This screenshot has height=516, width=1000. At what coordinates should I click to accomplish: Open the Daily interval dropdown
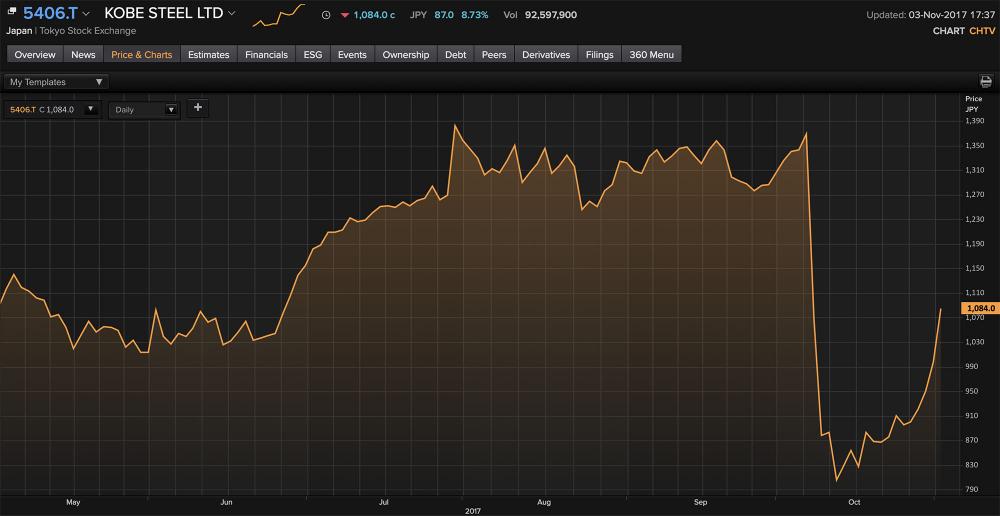point(144,110)
